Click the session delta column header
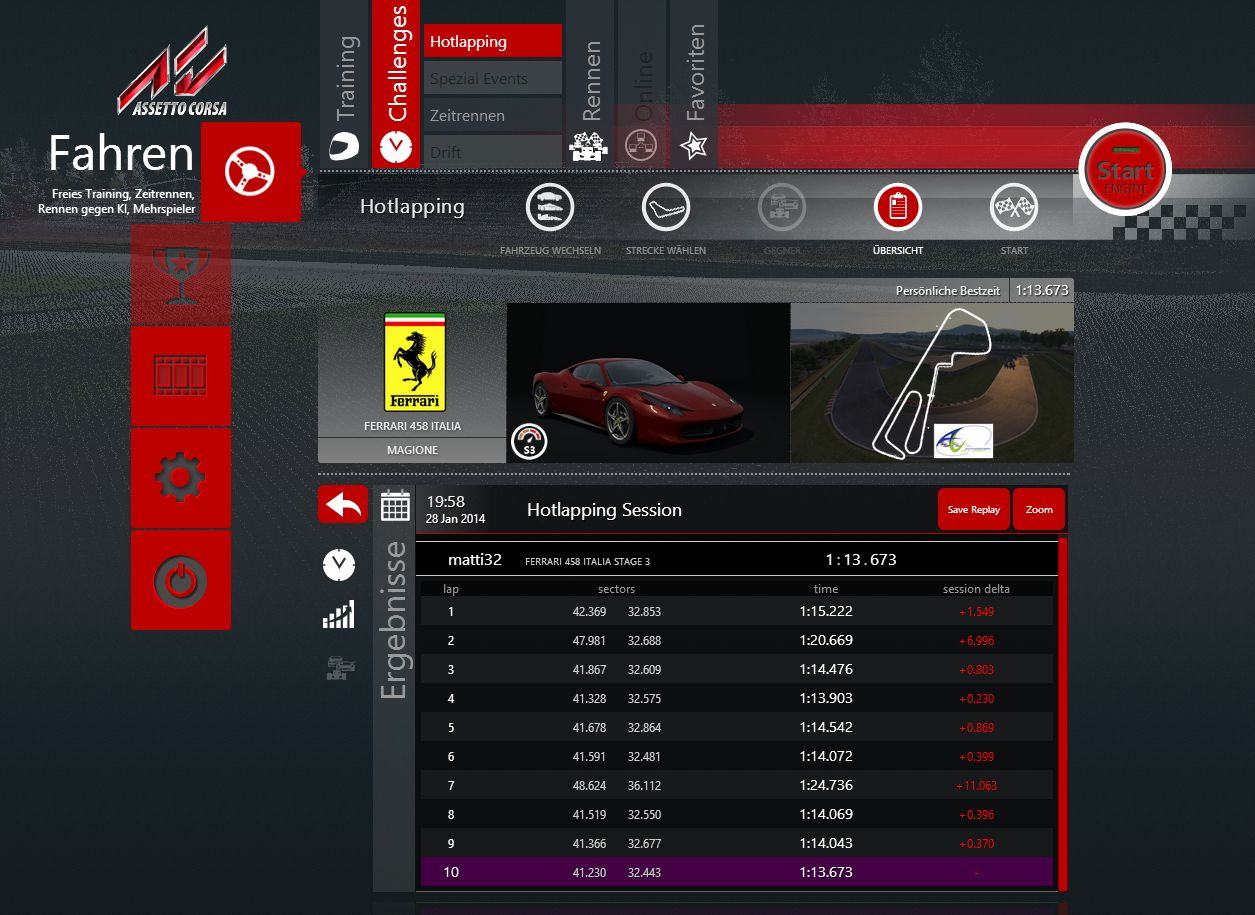 click(976, 589)
